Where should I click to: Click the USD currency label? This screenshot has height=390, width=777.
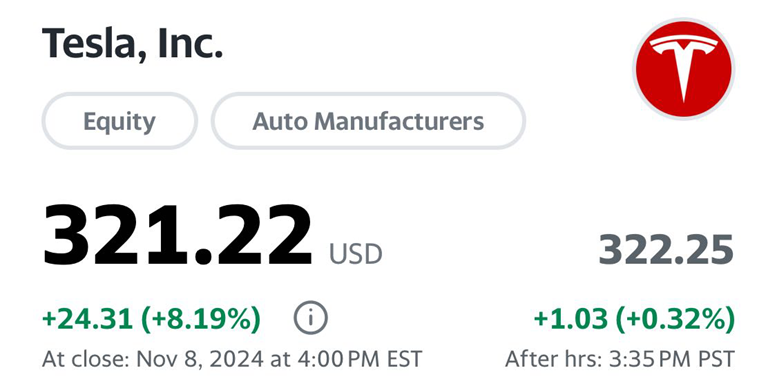click(x=355, y=253)
